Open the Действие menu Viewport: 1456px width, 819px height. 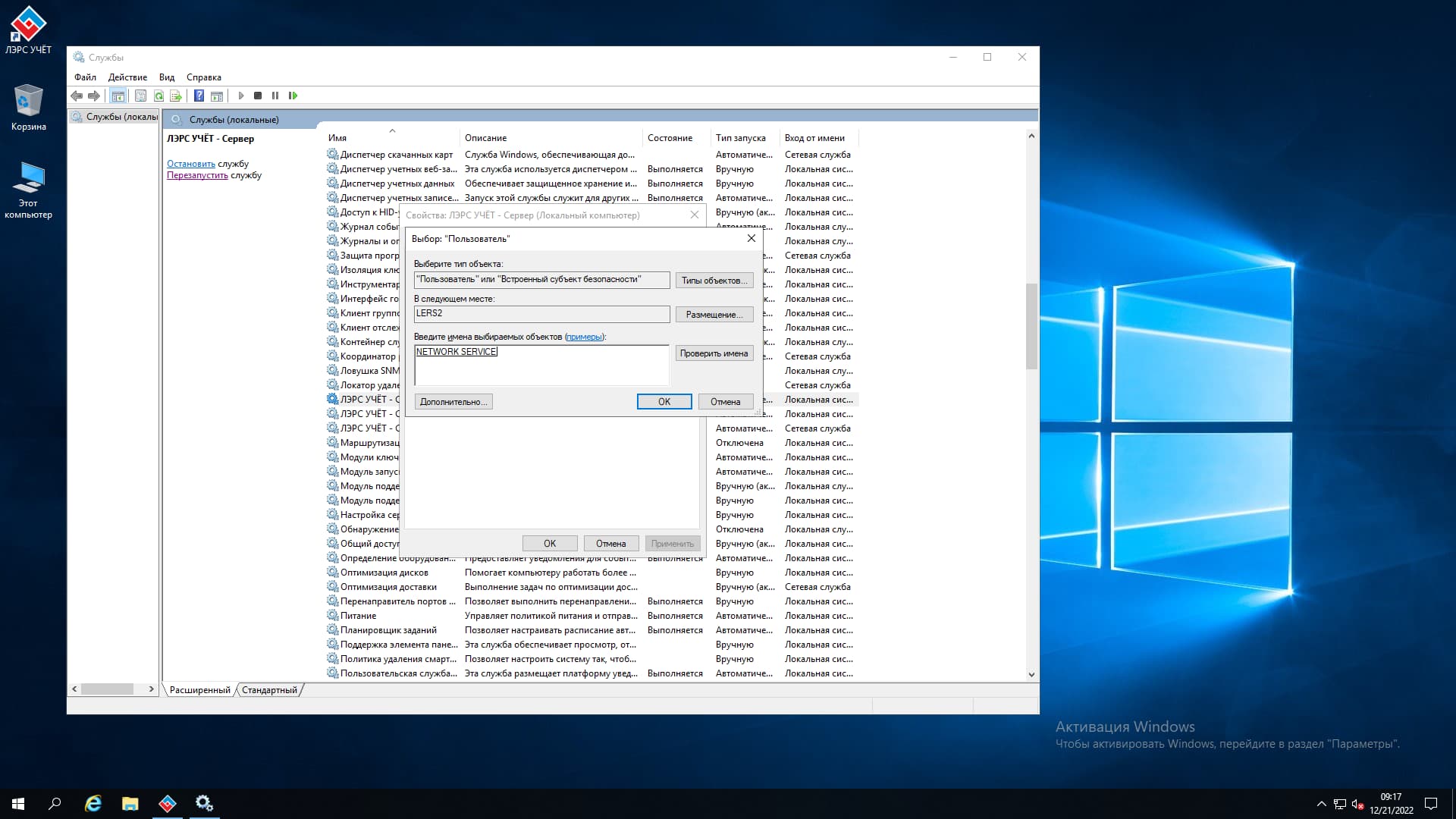tap(127, 77)
